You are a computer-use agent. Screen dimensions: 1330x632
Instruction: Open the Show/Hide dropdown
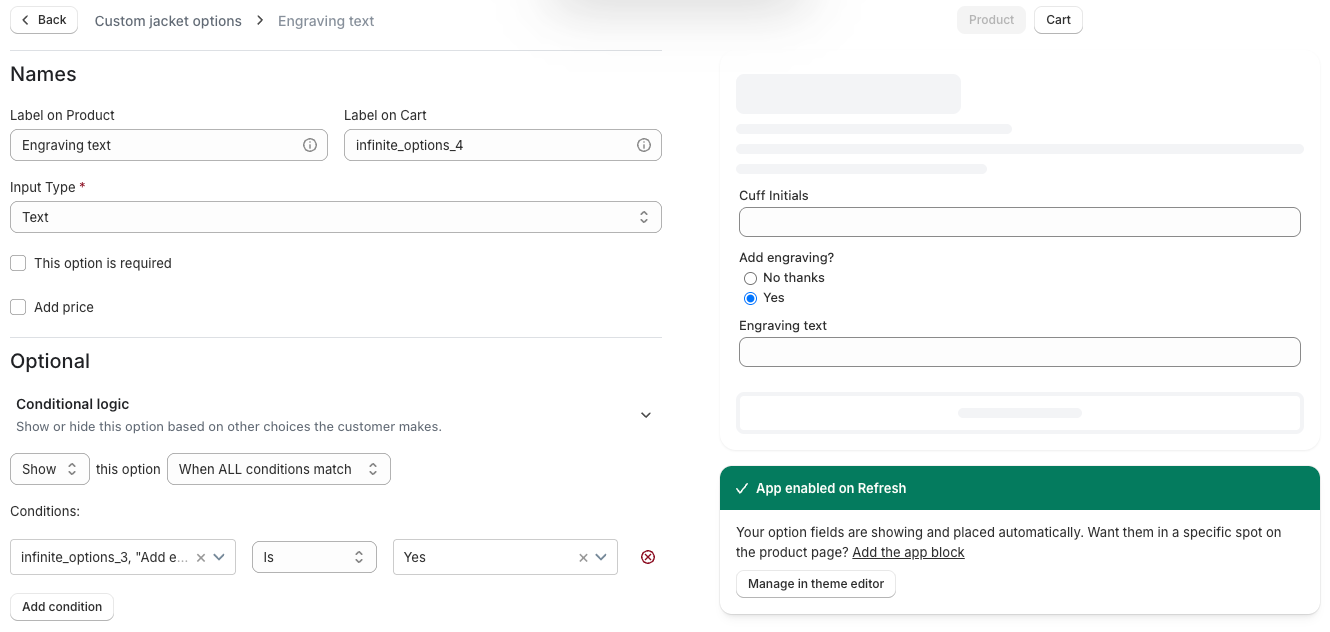point(50,469)
